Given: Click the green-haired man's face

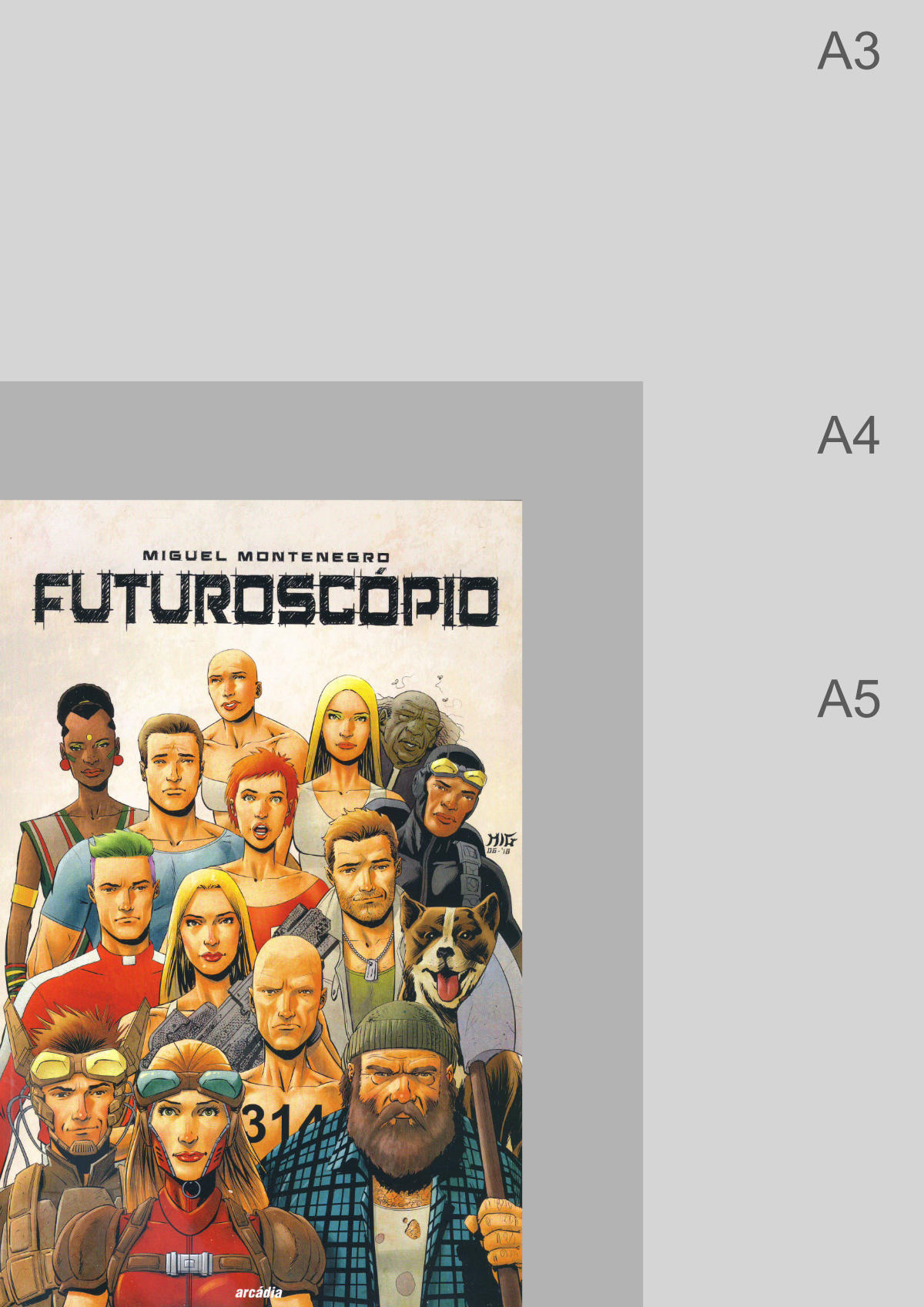Looking at the screenshot, I should pos(125,893).
